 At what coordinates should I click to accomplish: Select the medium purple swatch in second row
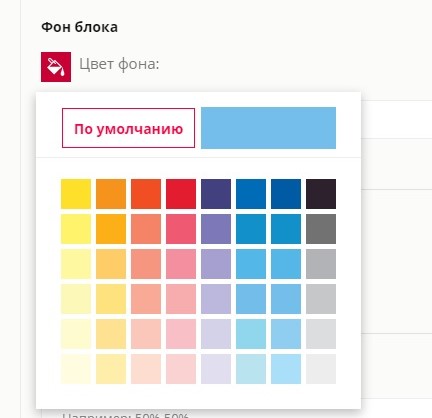pyautogui.click(x=216, y=229)
